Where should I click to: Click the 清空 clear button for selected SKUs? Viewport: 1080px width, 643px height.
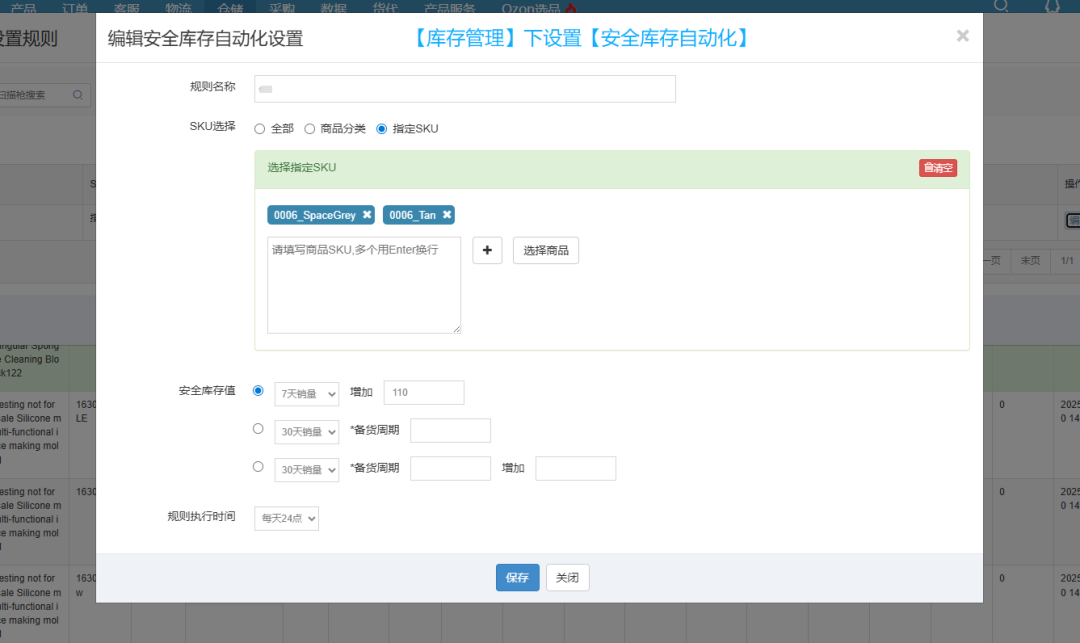(937, 167)
